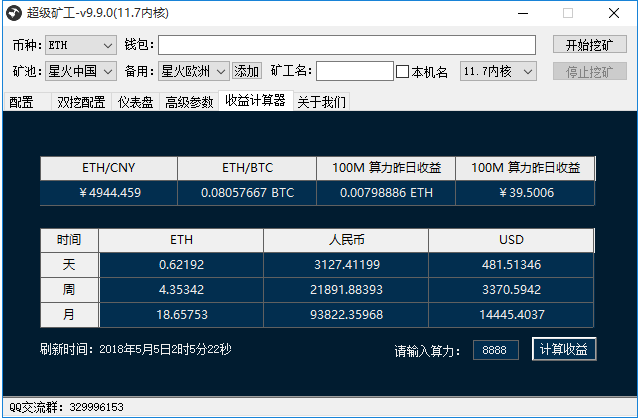Click the USD column header
The image size is (640, 420).
(511, 240)
